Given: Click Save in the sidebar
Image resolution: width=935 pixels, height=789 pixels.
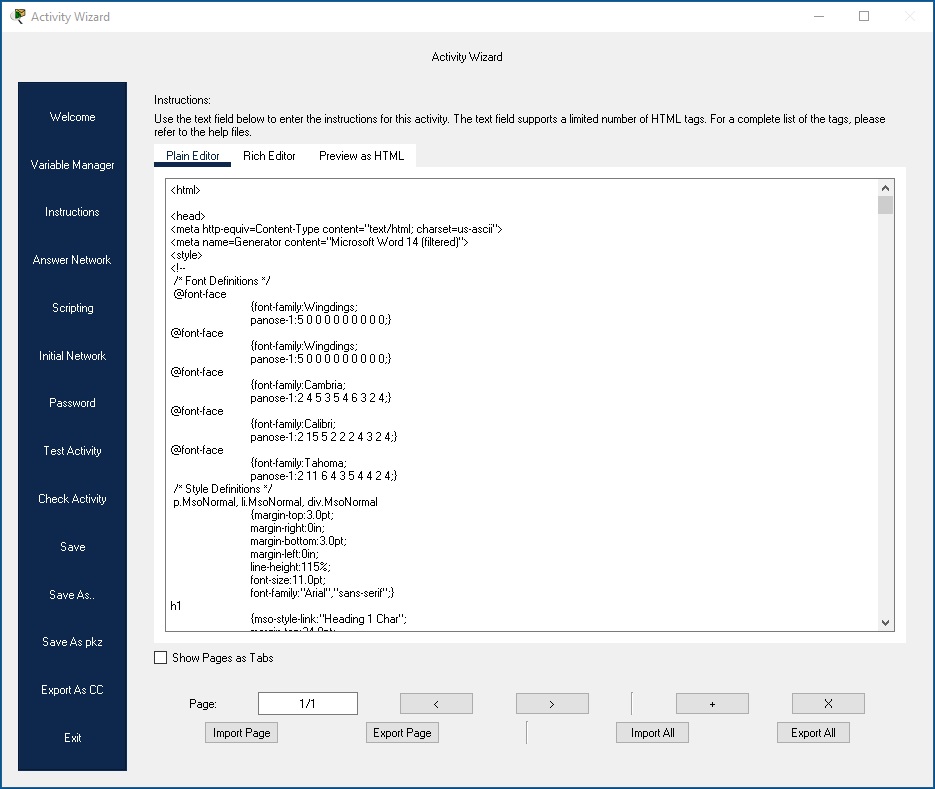Looking at the screenshot, I should (72, 547).
